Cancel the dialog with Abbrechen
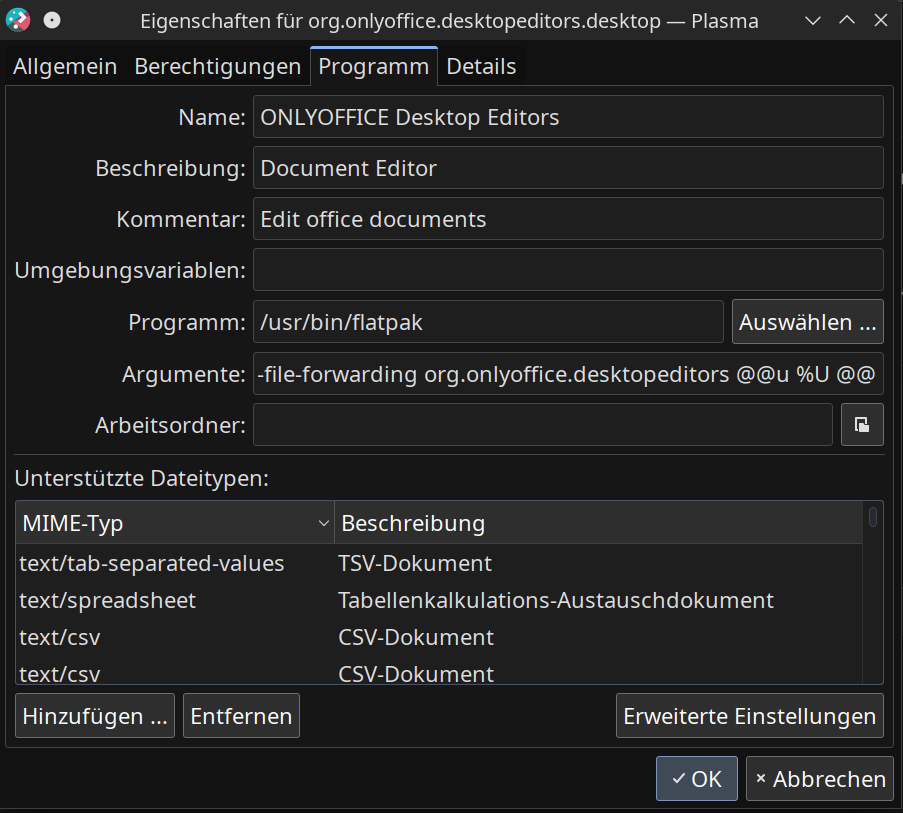The height and width of the screenshot is (813, 903). coord(820,779)
